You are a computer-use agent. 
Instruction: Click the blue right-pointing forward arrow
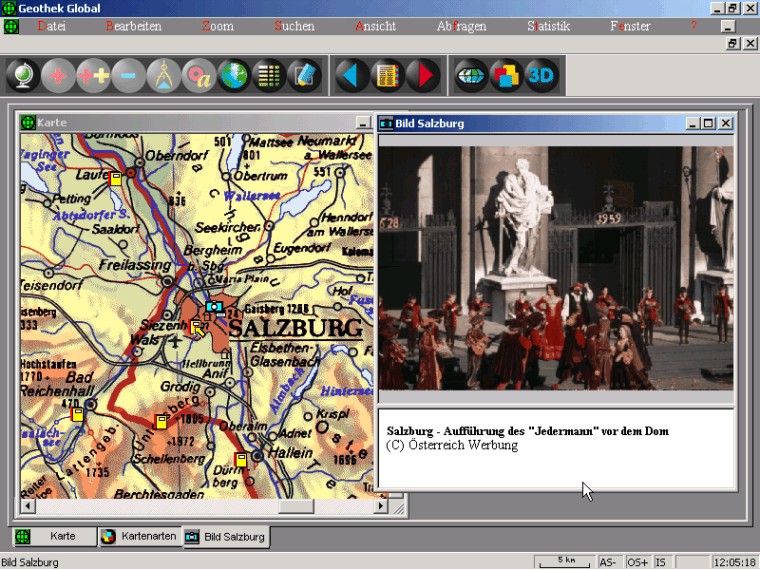coord(424,76)
